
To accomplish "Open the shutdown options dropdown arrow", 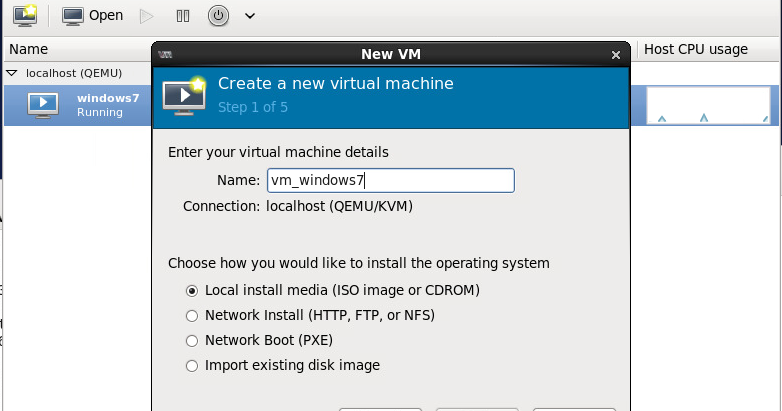I will coord(250,16).
